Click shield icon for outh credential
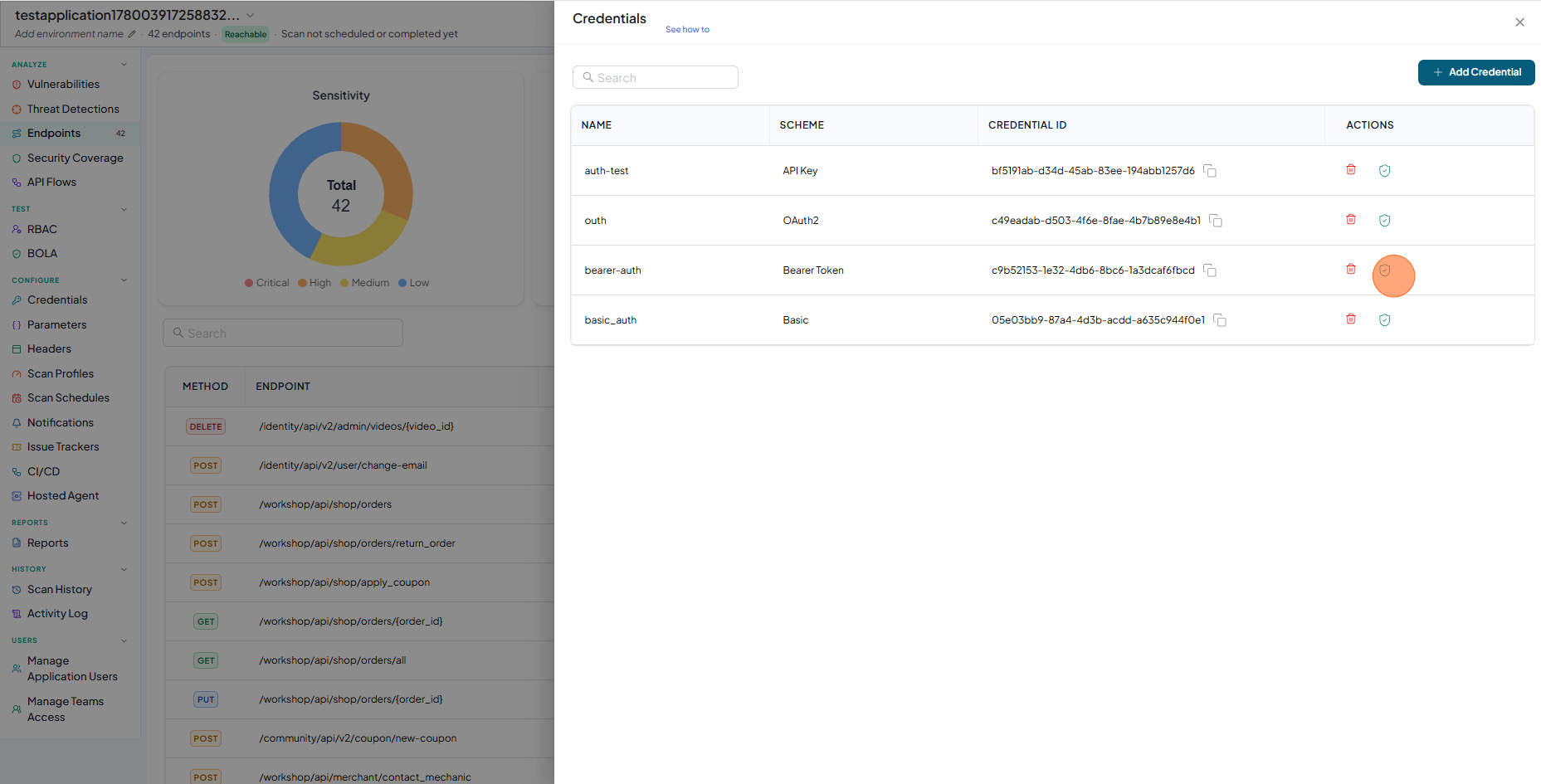1541x784 pixels. 1384,221
